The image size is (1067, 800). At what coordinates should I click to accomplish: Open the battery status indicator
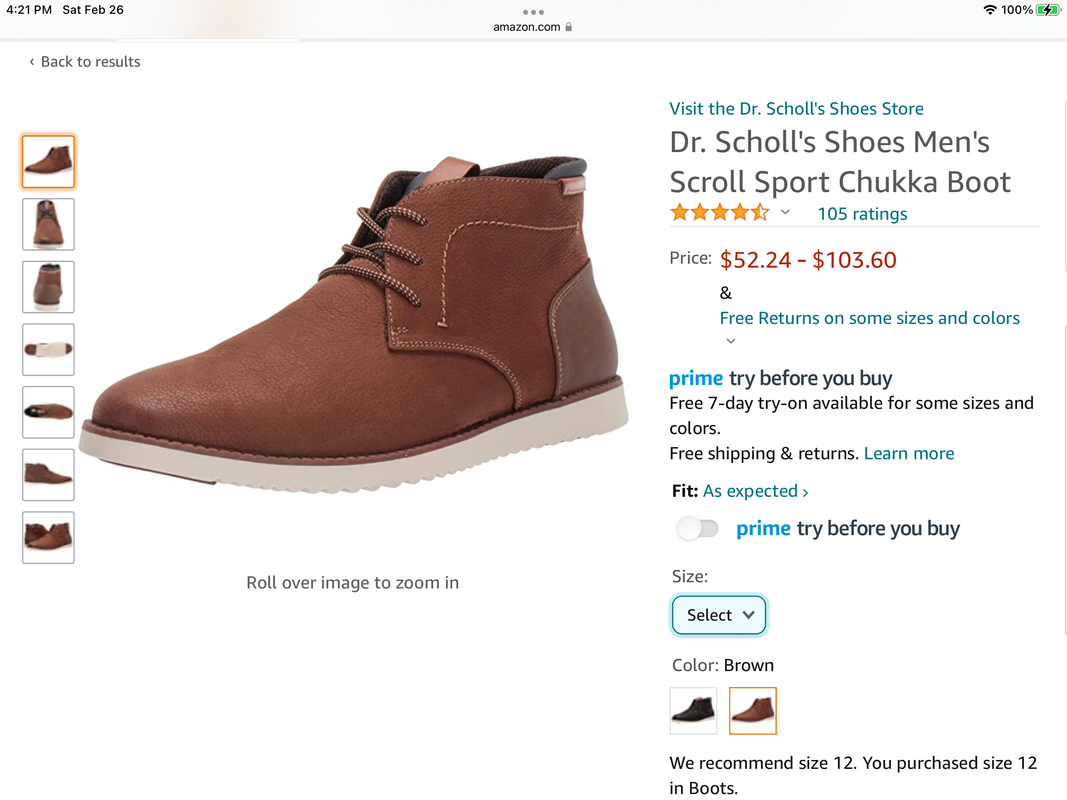[x=1047, y=10]
